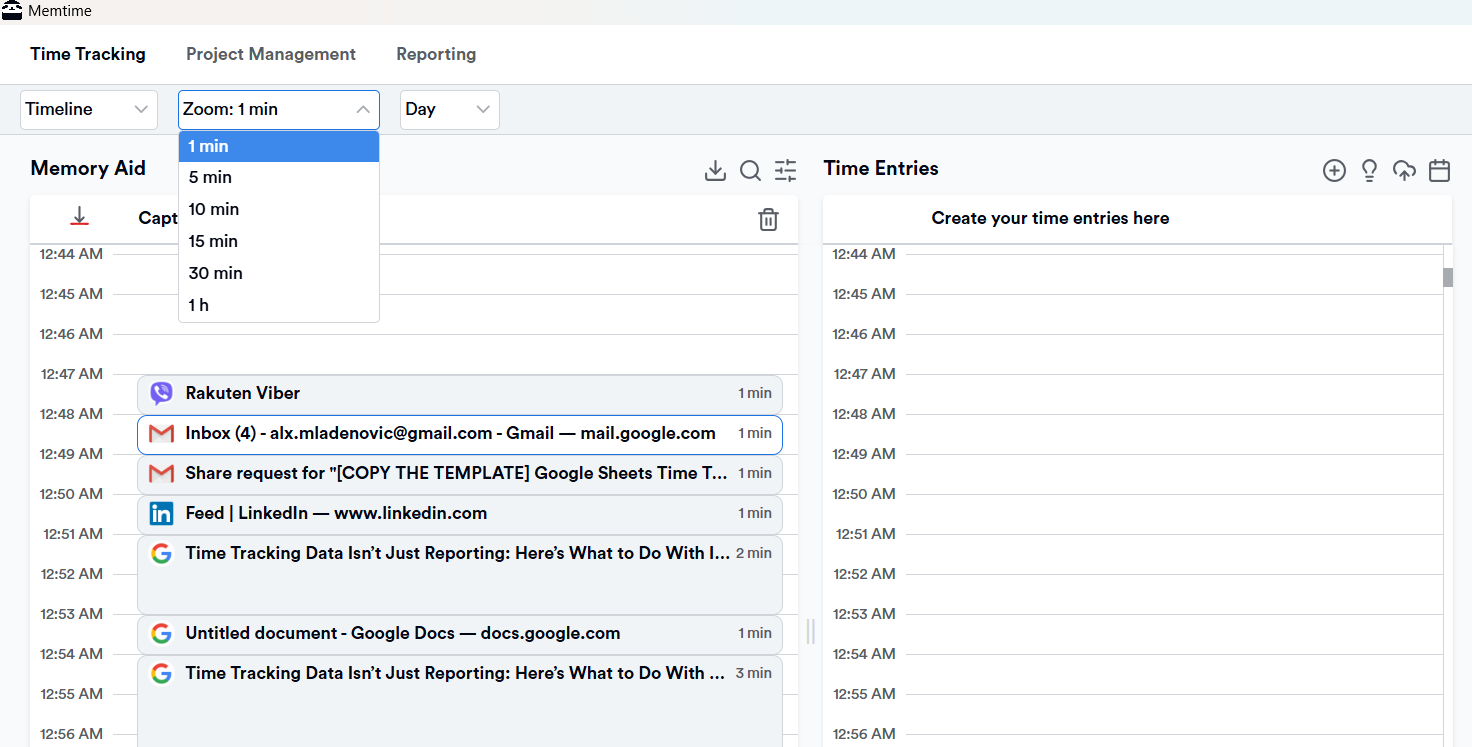Click Google icon on the 3 min entry
Viewport: 1472px width, 747px height.
[x=161, y=674]
